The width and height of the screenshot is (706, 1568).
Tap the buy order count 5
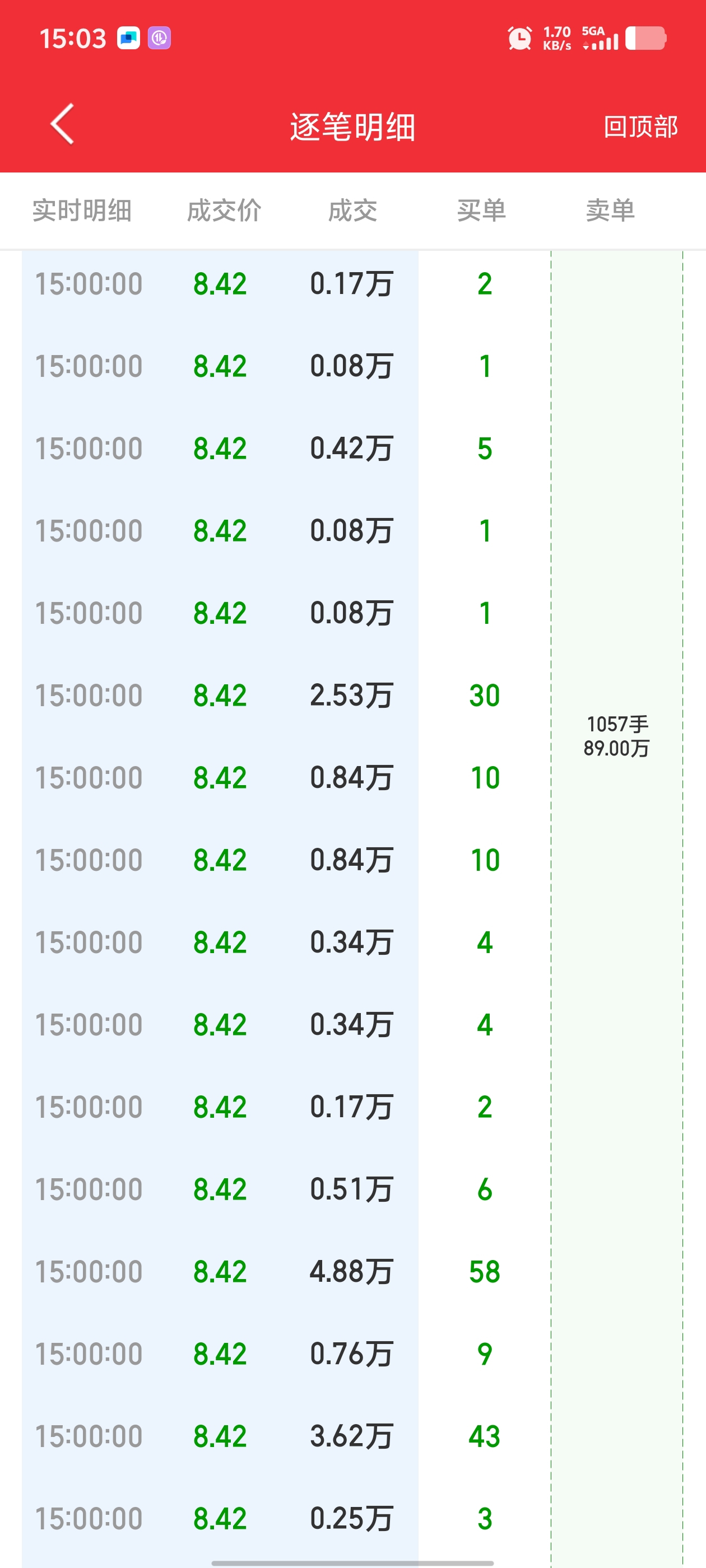[484, 449]
